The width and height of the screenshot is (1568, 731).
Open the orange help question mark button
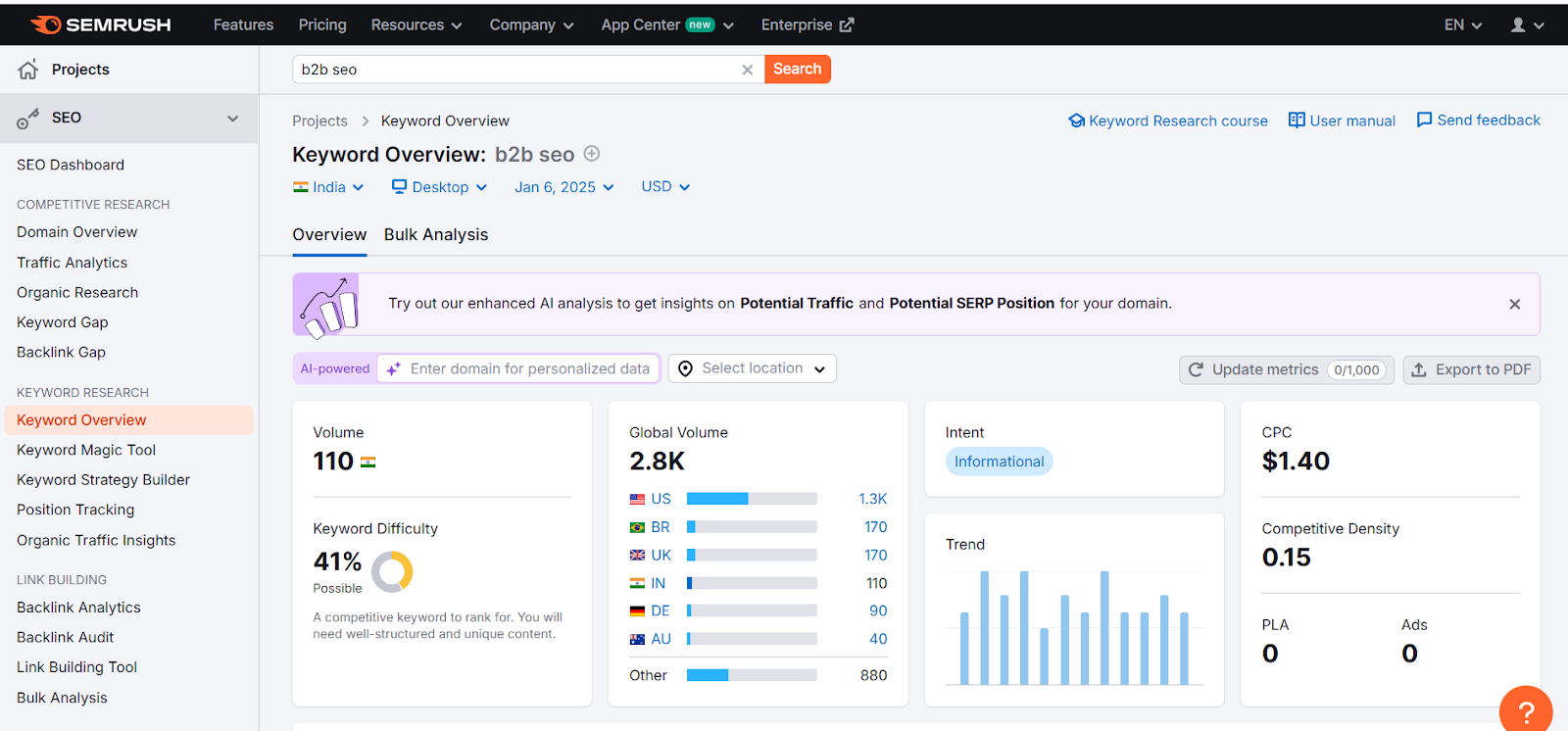tap(1526, 710)
